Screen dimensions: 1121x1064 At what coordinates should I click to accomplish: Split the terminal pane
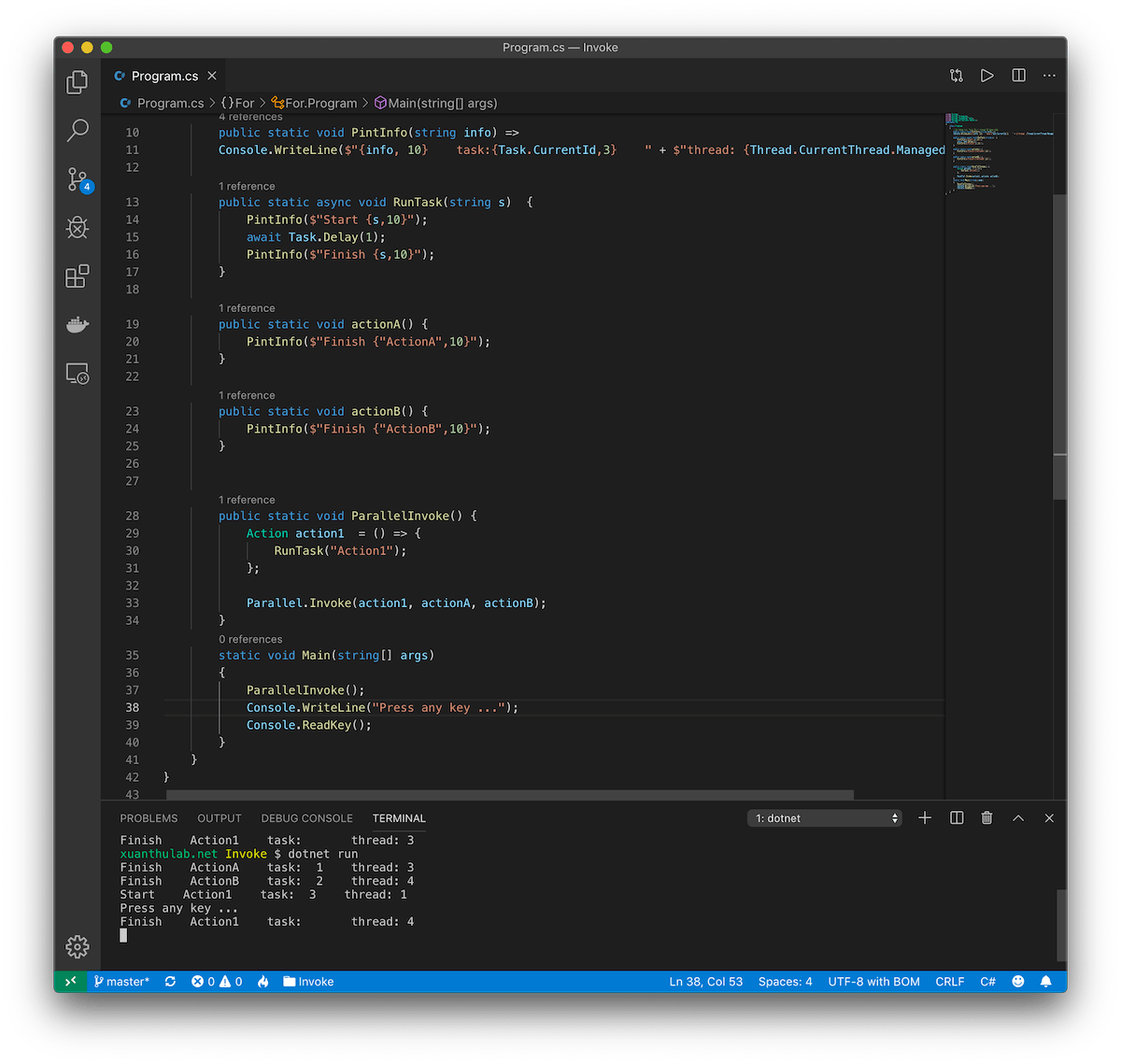point(957,818)
